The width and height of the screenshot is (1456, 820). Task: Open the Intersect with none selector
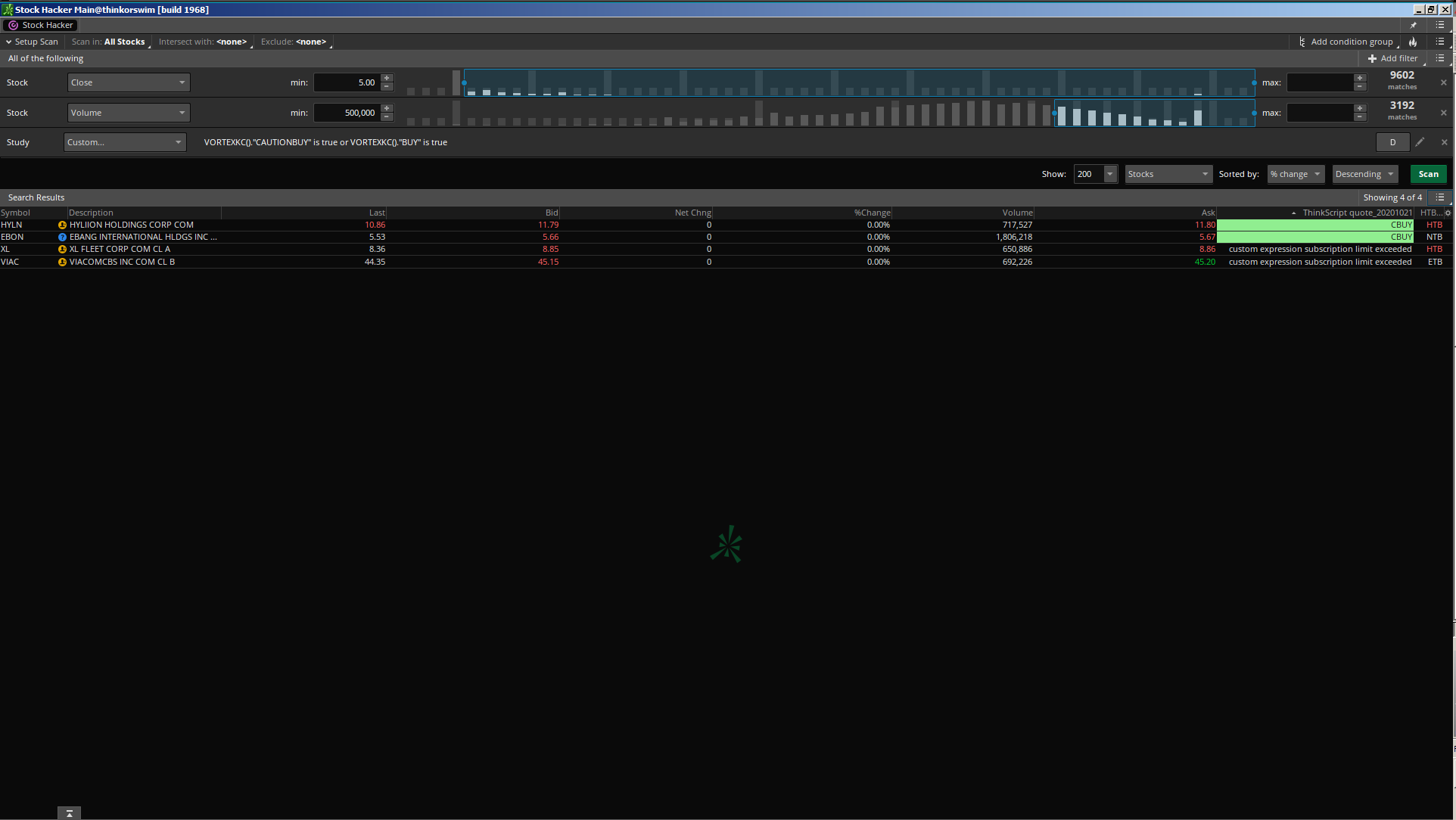coord(205,42)
